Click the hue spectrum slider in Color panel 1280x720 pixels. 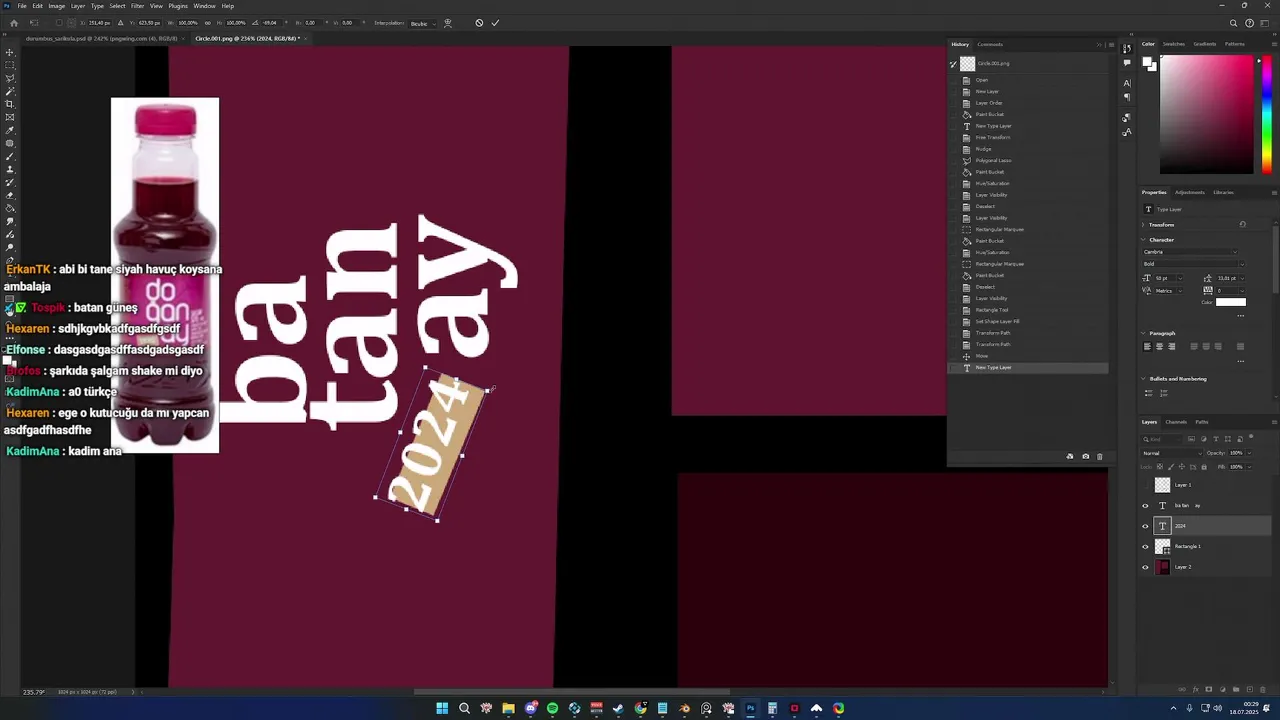pyautogui.click(x=1267, y=115)
